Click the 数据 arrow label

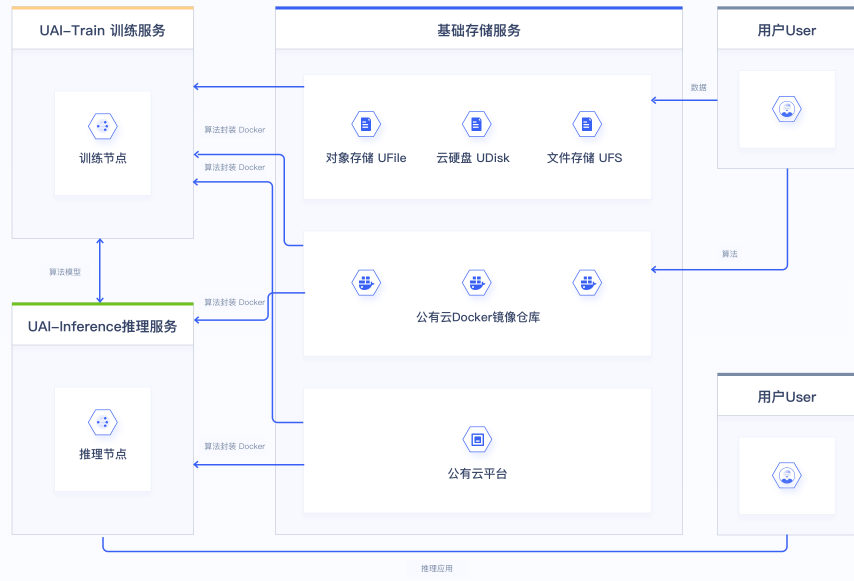(x=699, y=88)
